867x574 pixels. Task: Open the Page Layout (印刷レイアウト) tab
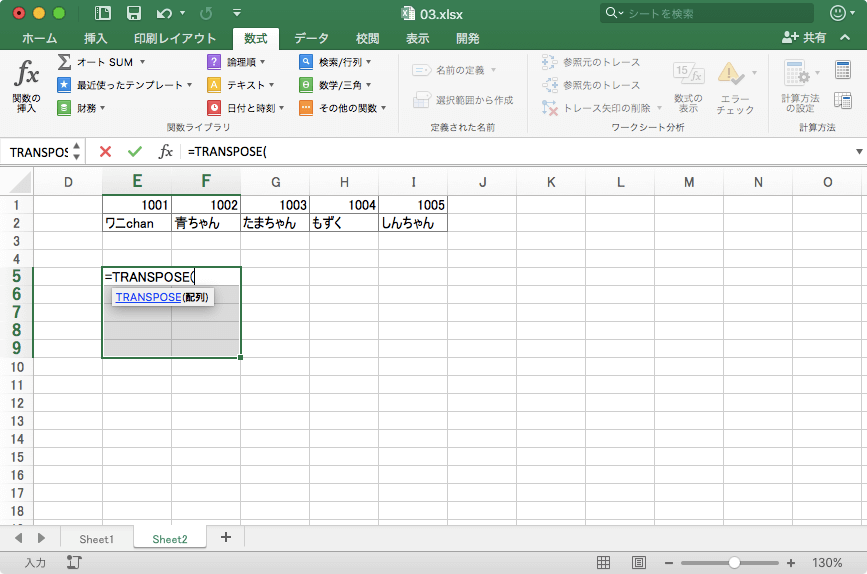tap(175, 38)
